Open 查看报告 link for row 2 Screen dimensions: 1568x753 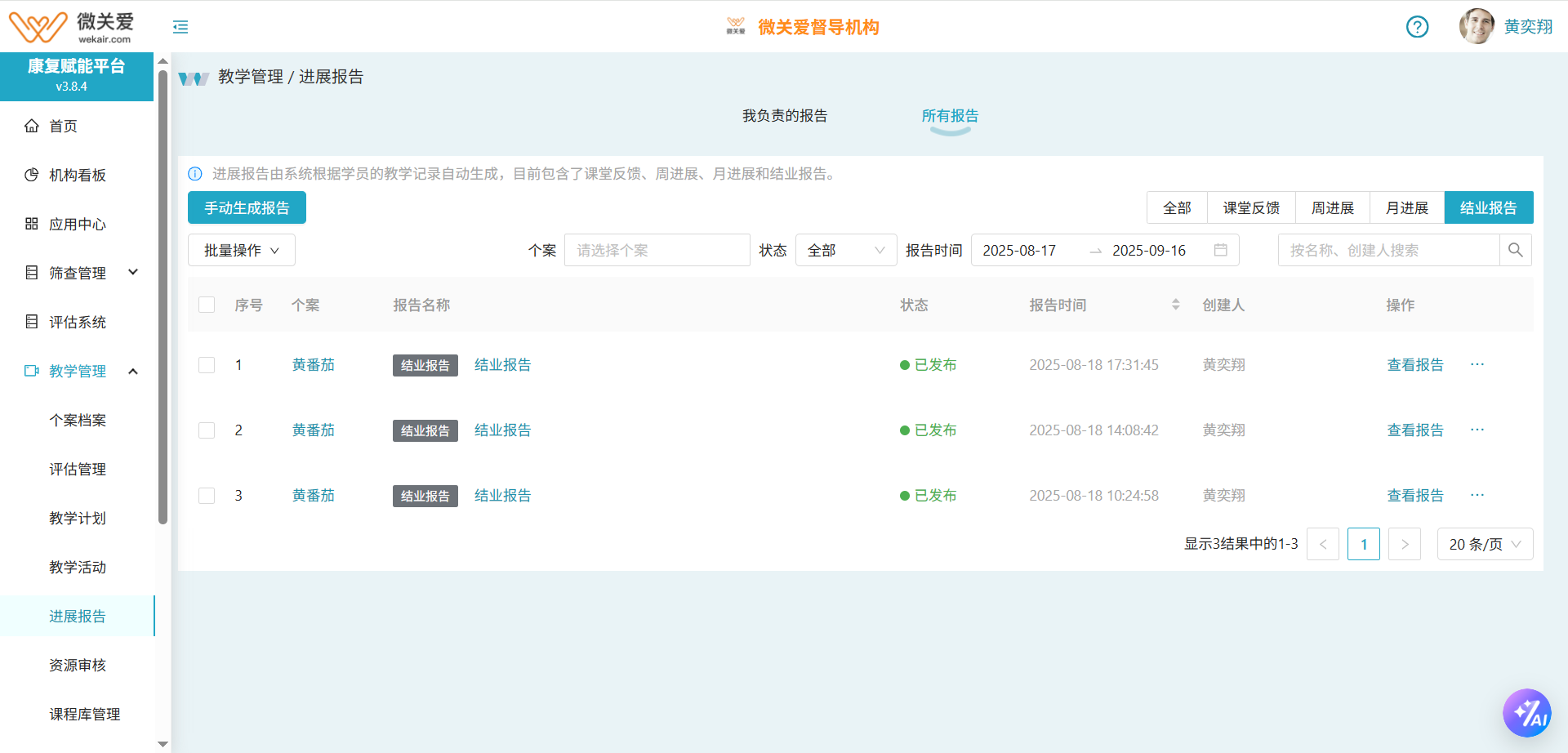click(1414, 430)
